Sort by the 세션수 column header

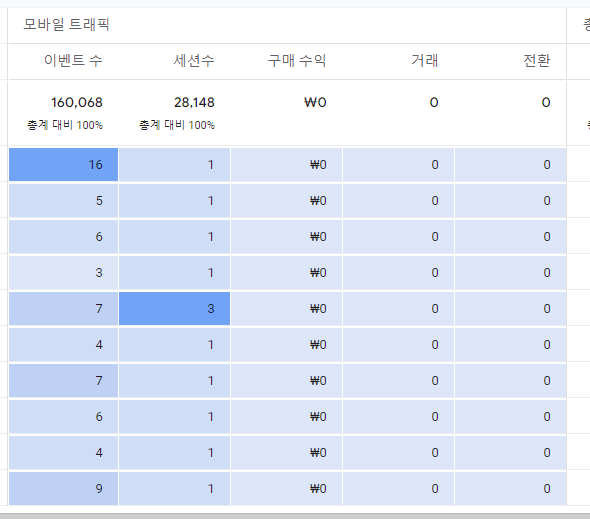(x=194, y=61)
